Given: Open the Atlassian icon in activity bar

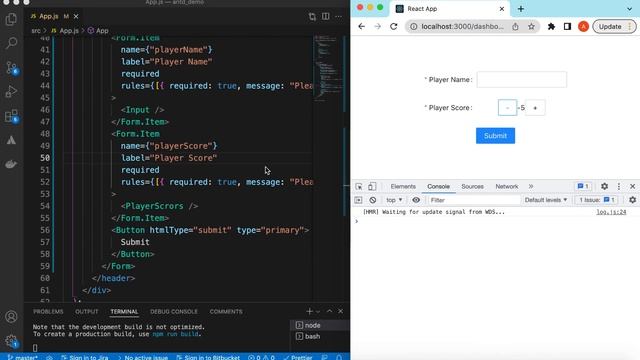Looking at the screenshot, I should pyautogui.click(x=11, y=140).
